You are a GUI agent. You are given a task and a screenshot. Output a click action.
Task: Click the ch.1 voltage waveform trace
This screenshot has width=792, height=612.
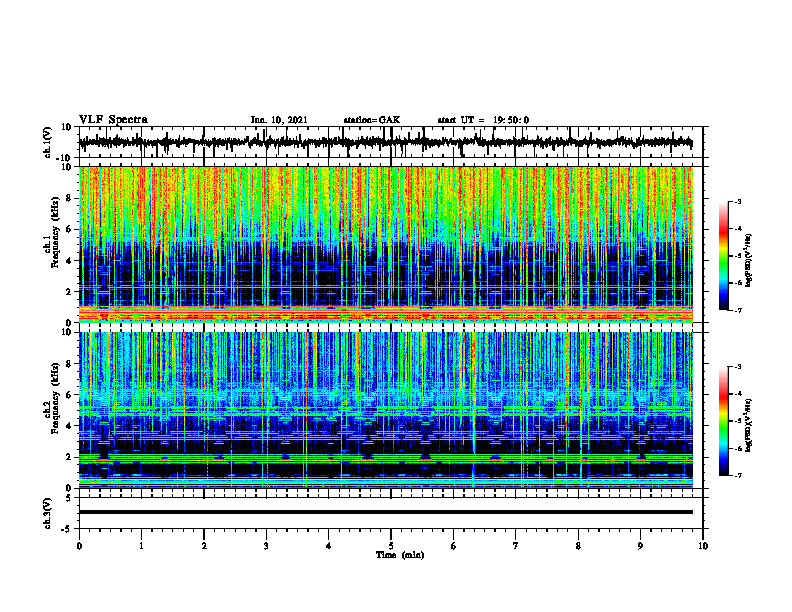pyautogui.click(x=385, y=142)
